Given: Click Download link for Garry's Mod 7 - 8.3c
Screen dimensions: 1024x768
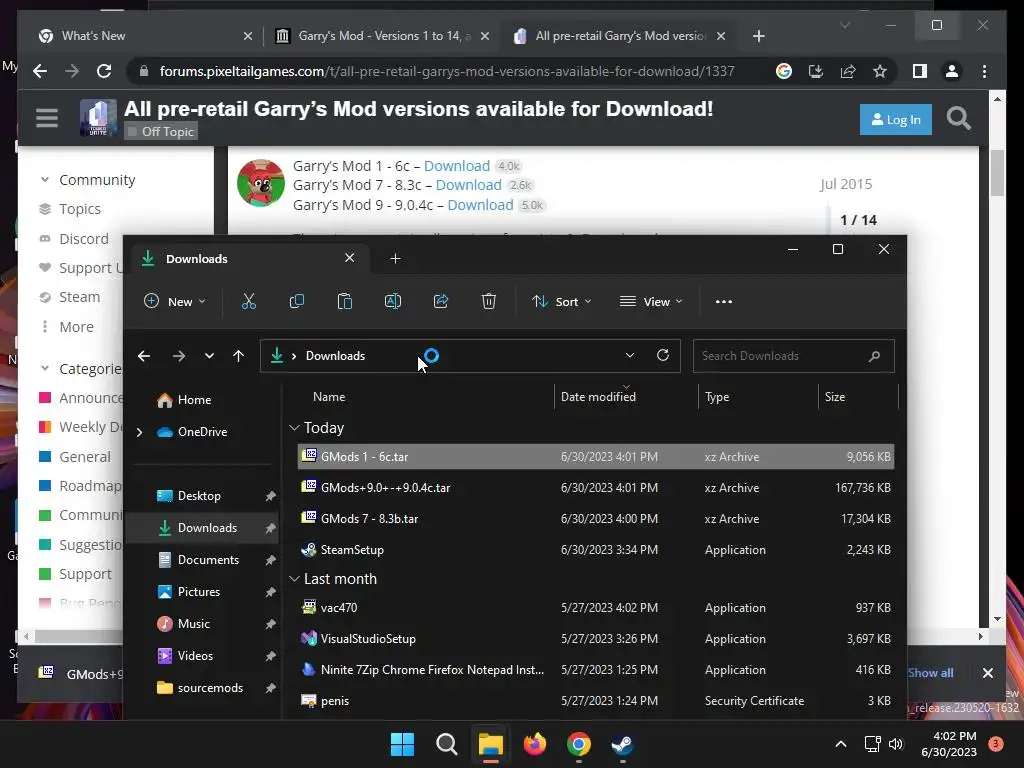Looking at the screenshot, I should (x=468, y=185).
